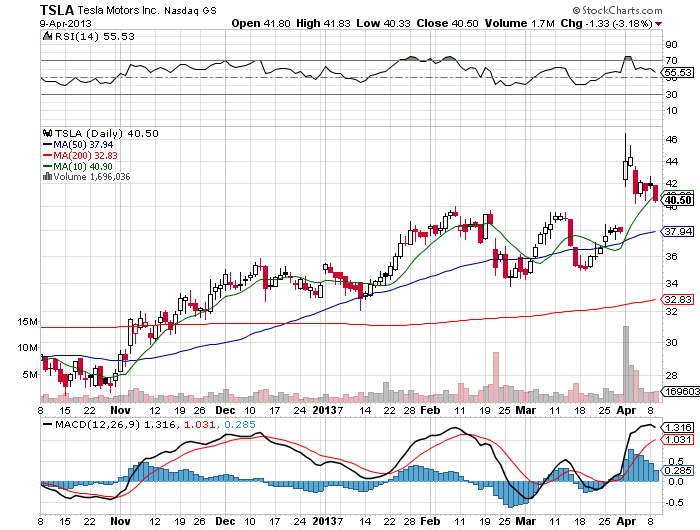Screen dimensions: 700x530
Task: Click the 30 oversold level on RSI axis
Action: pos(671,94)
